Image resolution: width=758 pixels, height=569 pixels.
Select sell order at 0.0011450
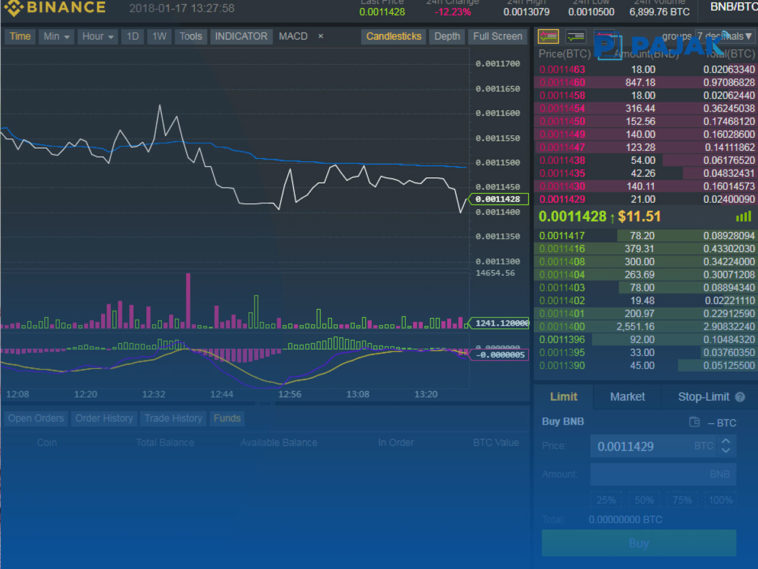coord(646,121)
